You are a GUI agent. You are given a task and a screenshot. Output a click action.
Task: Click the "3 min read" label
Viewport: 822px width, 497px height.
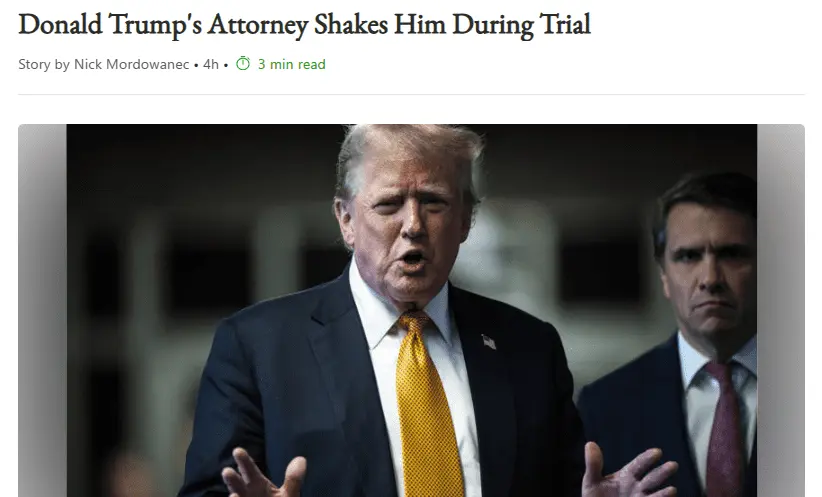point(291,64)
